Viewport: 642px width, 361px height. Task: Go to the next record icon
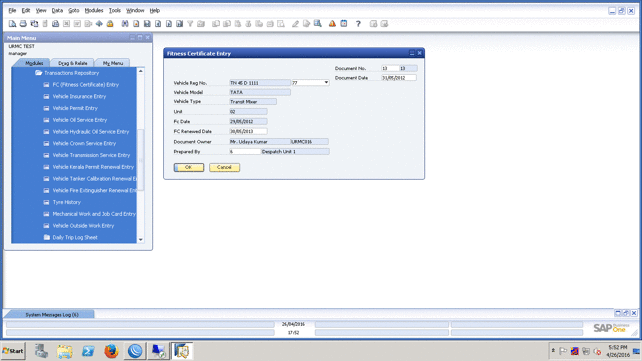click(169, 24)
